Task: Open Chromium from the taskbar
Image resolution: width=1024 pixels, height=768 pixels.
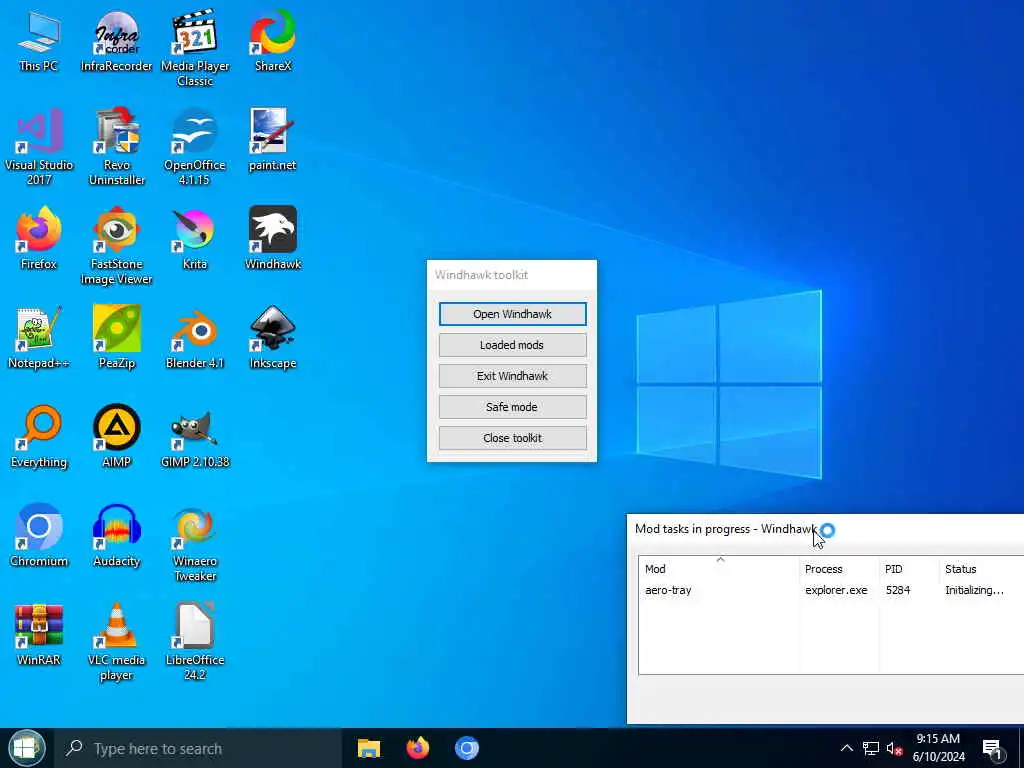Action: (467, 748)
